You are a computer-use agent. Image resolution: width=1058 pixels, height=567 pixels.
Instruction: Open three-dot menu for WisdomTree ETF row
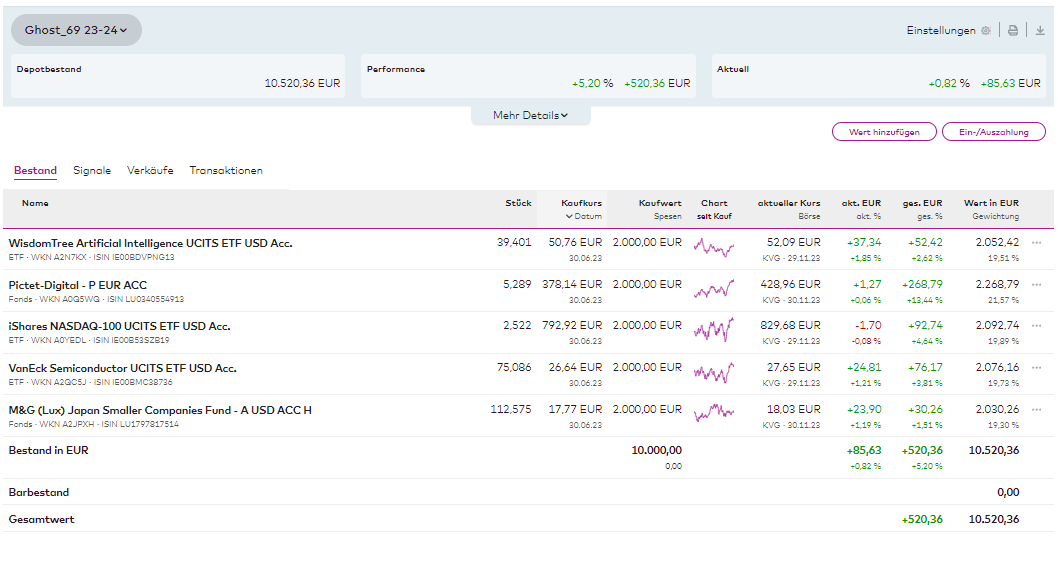[x=1037, y=243]
